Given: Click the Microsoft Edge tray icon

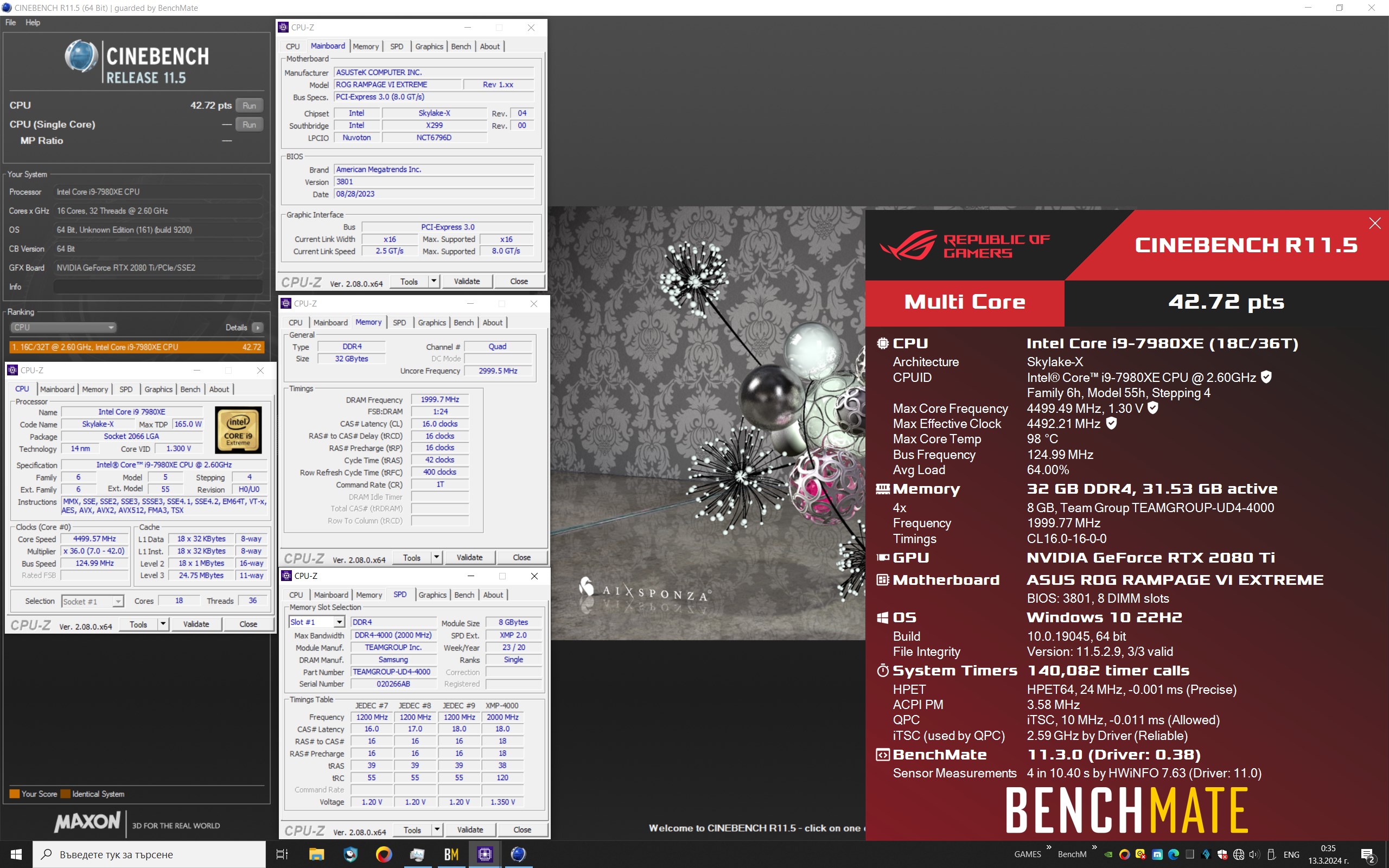Looking at the screenshot, I should coord(1173,854).
